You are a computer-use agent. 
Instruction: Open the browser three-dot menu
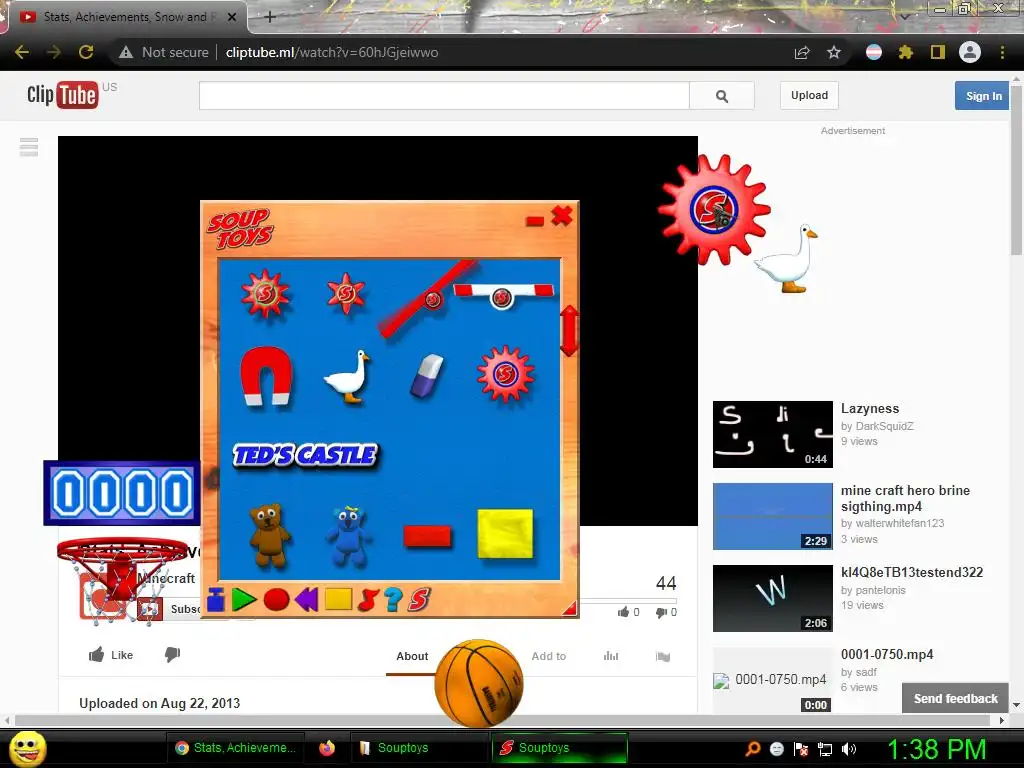[x=1002, y=52]
